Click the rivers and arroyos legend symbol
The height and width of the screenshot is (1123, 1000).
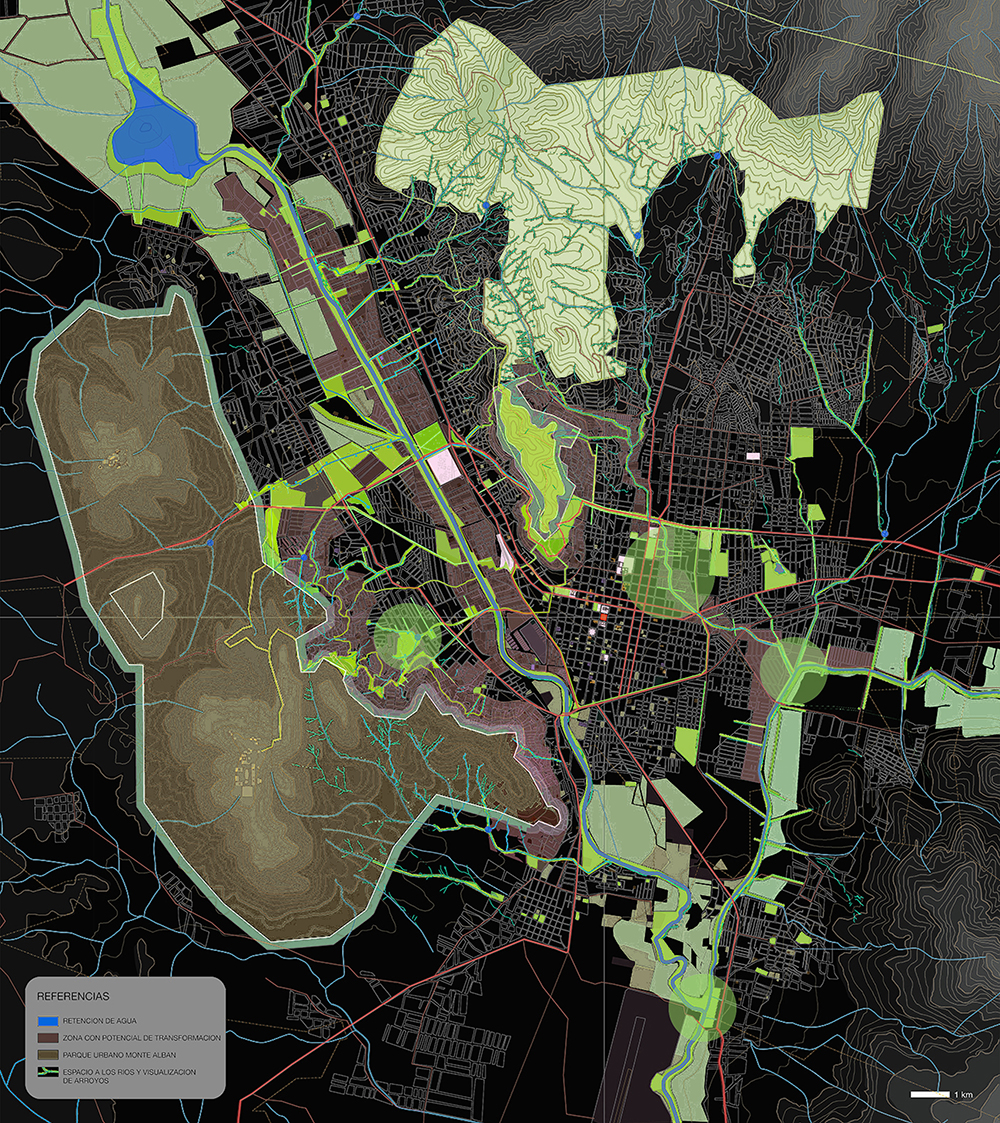tap(47, 1072)
